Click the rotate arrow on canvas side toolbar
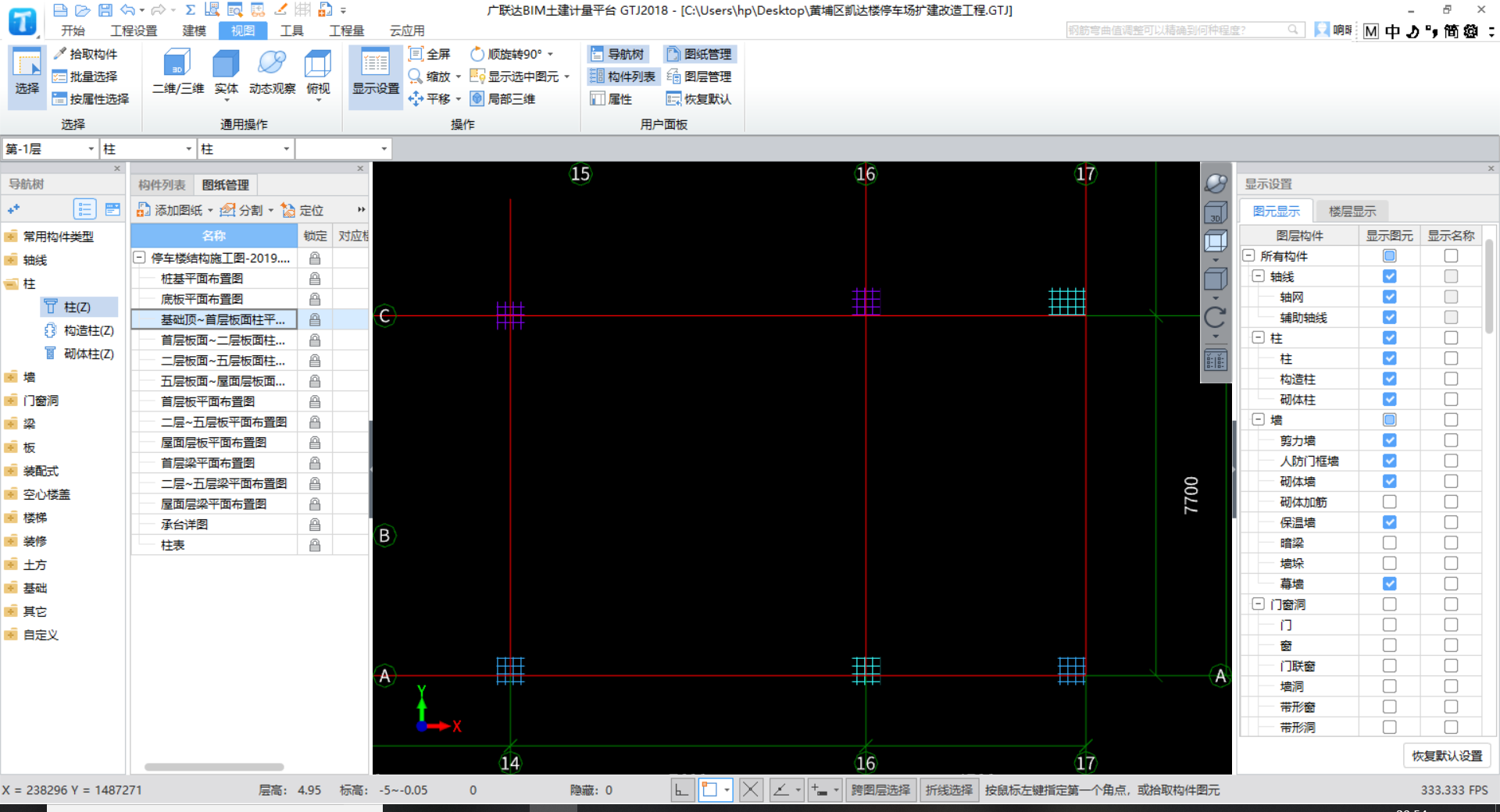Image resolution: width=1500 pixels, height=812 pixels. [1216, 317]
